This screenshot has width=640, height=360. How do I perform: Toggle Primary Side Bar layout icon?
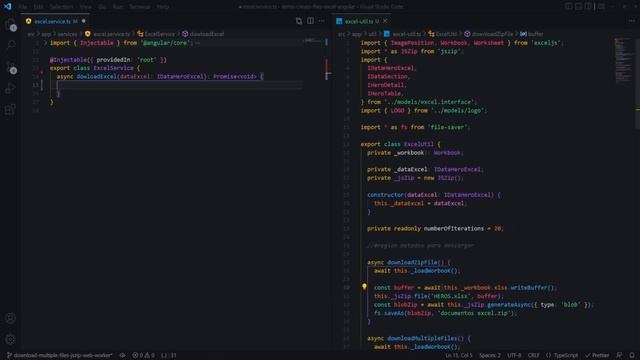click(x=569, y=7)
